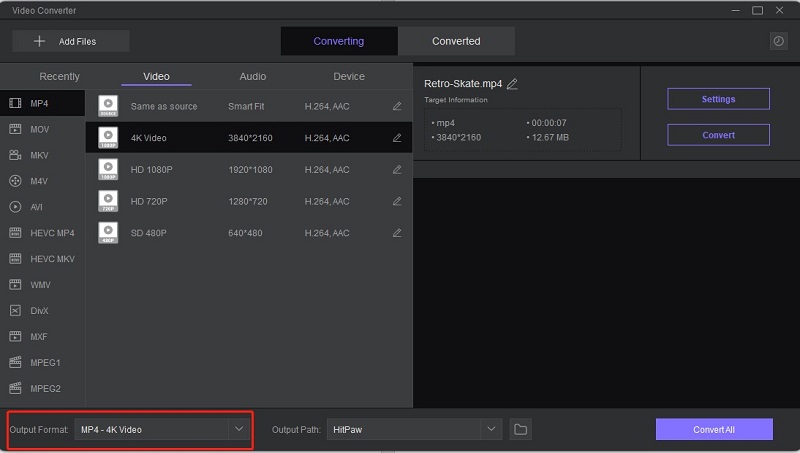Click the 1920*1080 resolution text

[x=250, y=169]
